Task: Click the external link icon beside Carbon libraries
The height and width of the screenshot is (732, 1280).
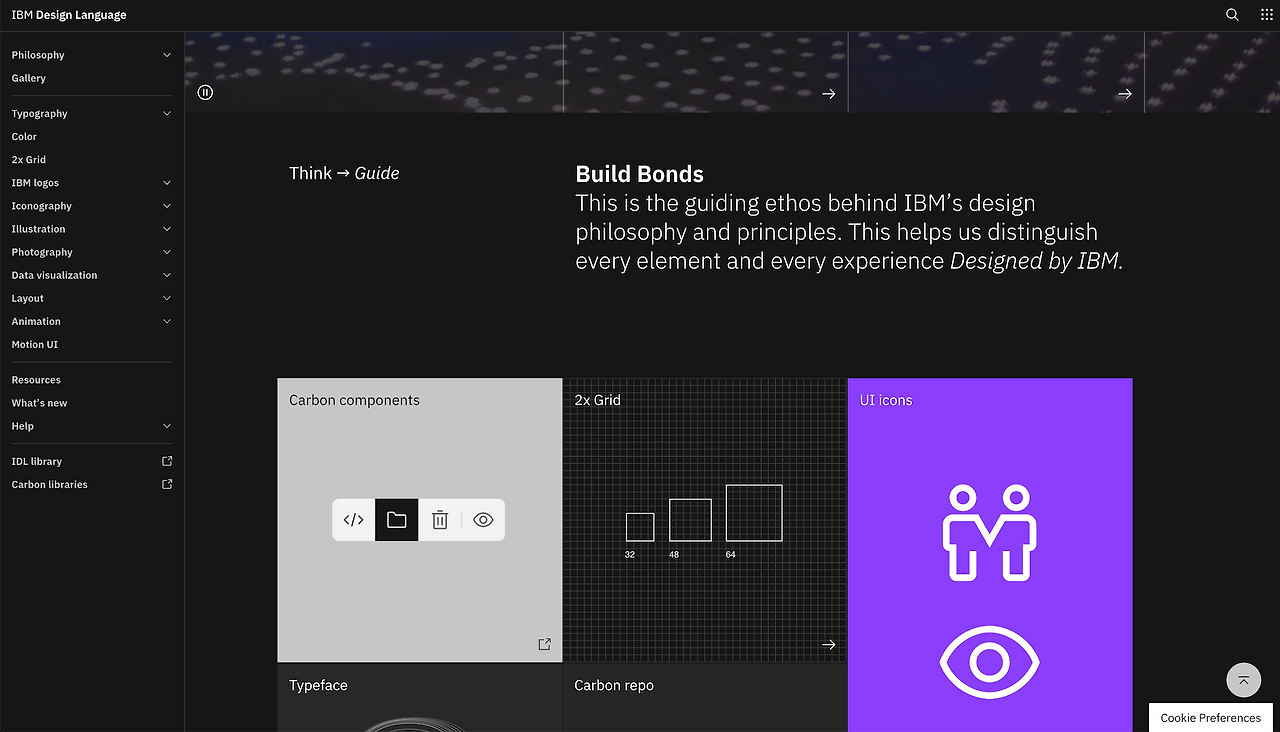Action: pyautogui.click(x=167, y=484)
